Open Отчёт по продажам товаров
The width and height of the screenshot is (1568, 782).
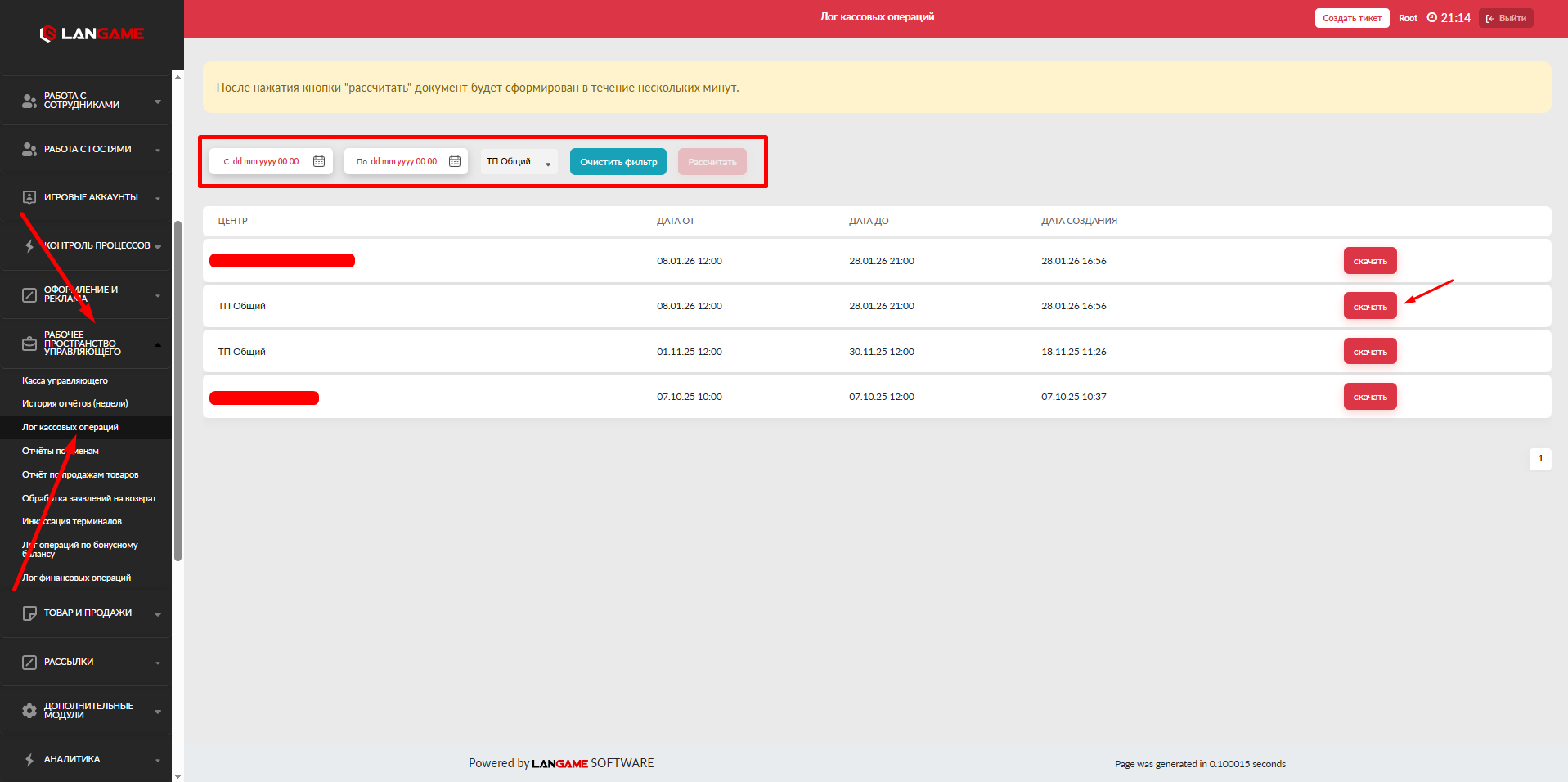point(80,474)
